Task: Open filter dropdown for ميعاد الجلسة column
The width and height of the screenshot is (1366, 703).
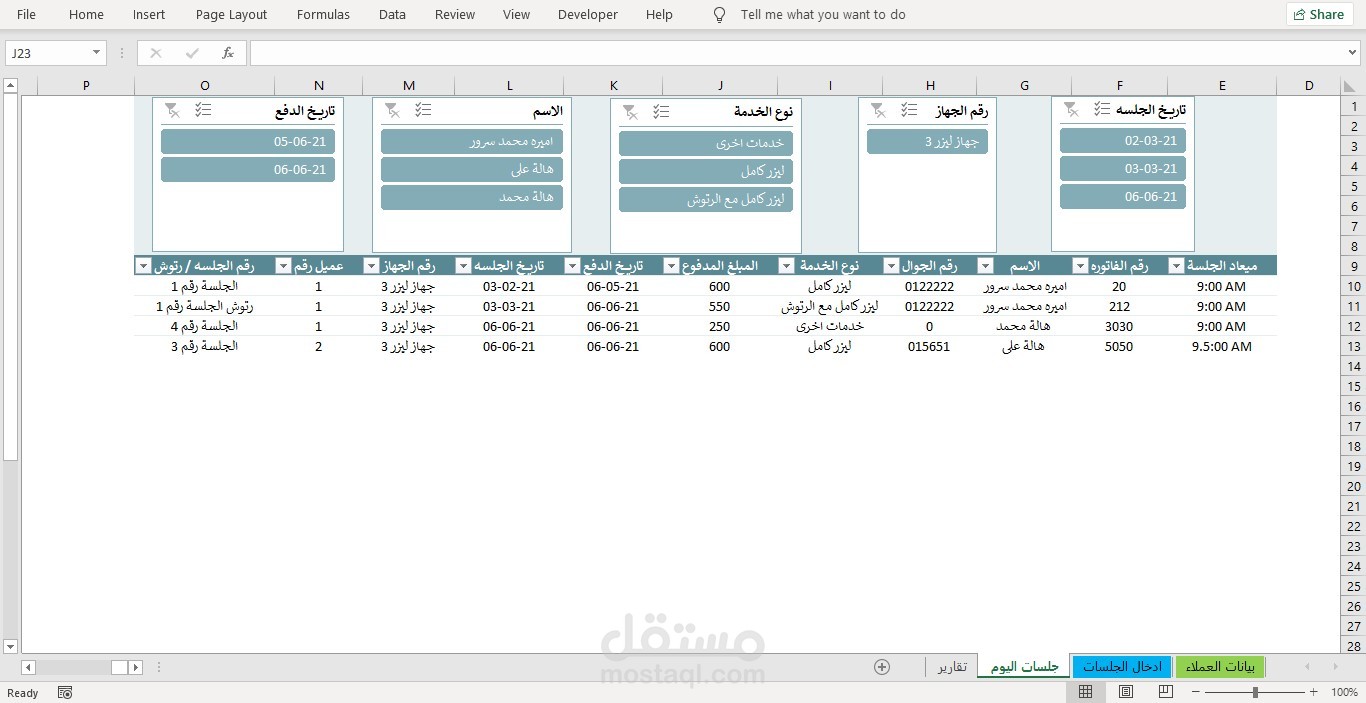Action: (1176, 266)
